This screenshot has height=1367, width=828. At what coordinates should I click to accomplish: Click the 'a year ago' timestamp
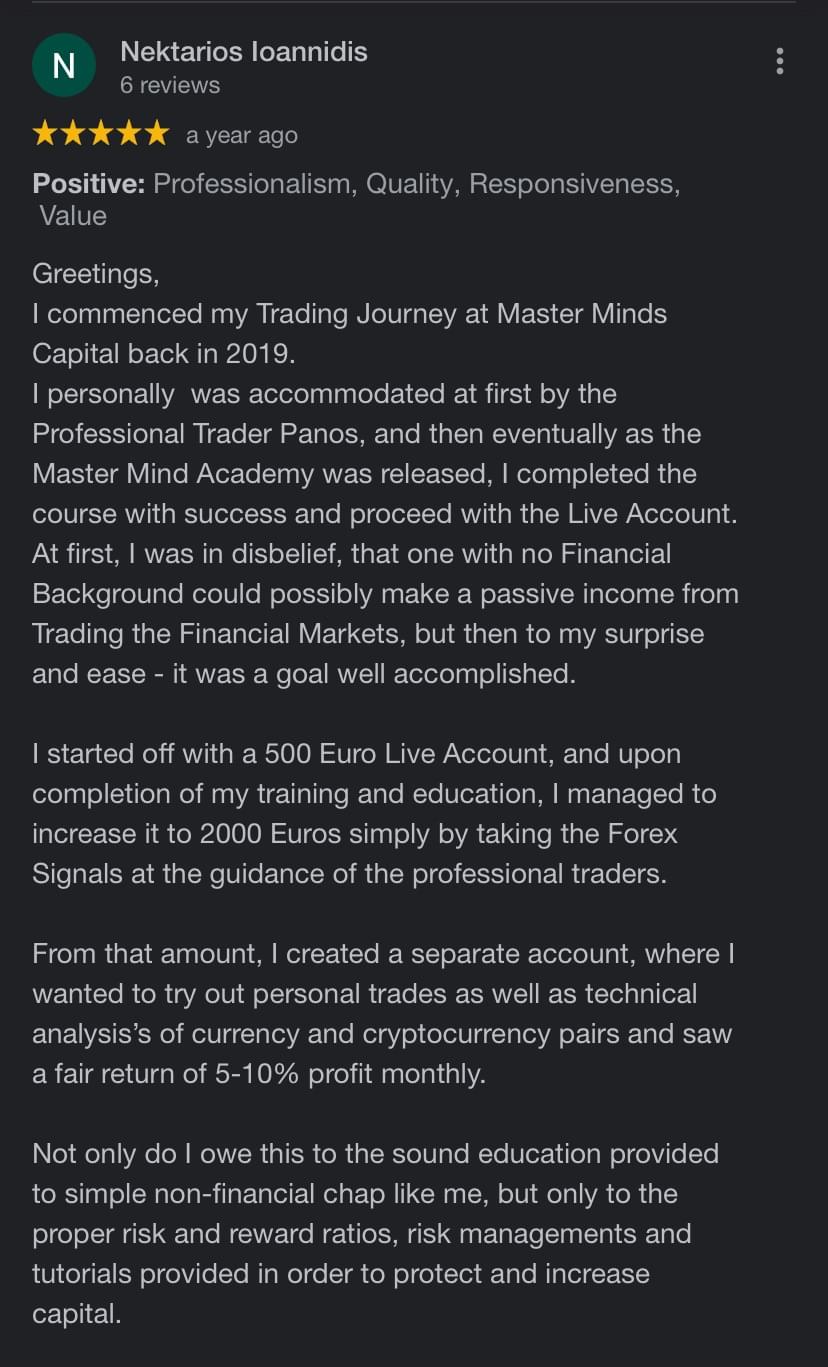tap(242, 135)
